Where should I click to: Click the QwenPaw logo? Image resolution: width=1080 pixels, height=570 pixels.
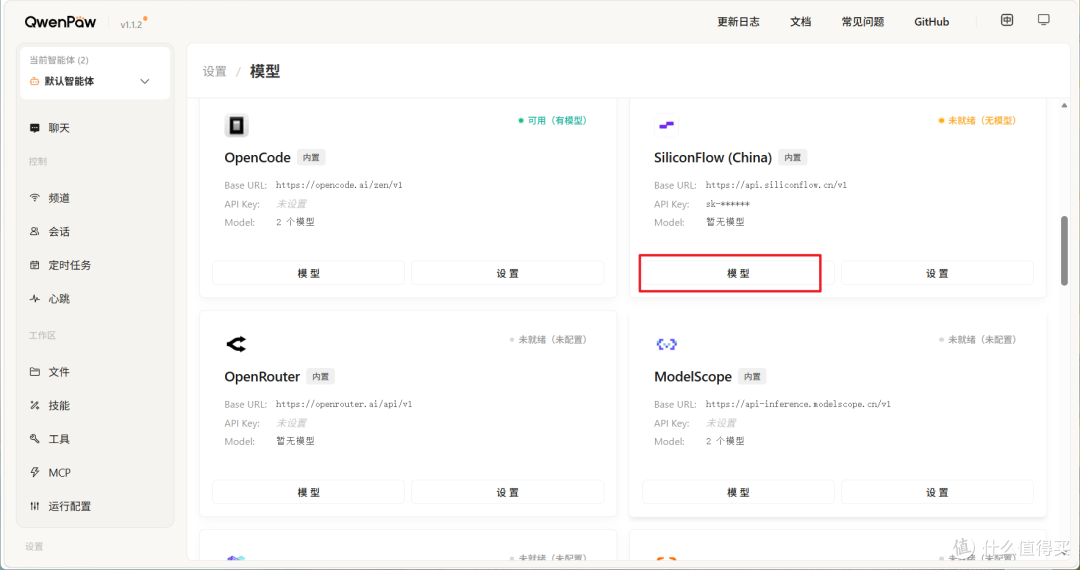pyautogui.click(x=61, y=22)
